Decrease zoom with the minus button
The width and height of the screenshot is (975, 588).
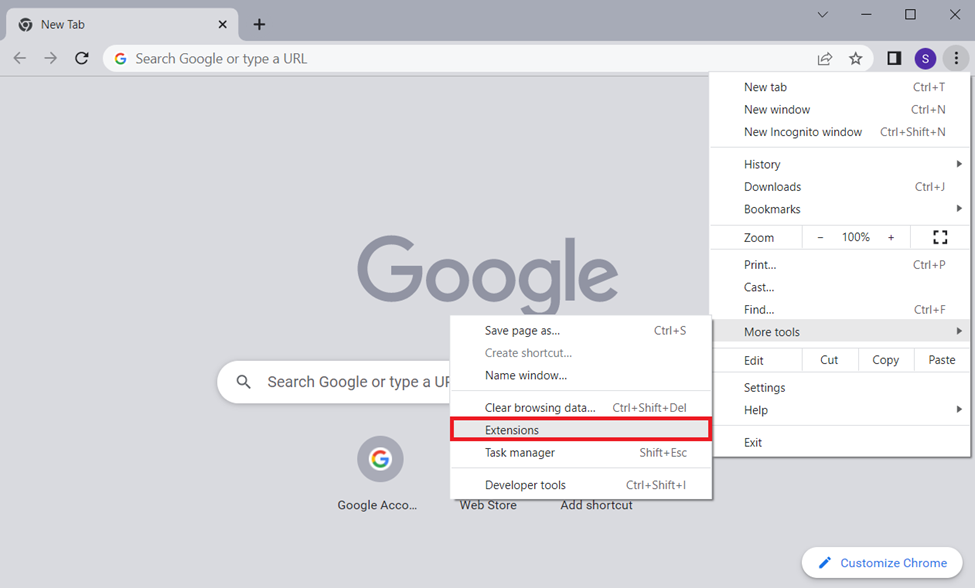[820, 237]
